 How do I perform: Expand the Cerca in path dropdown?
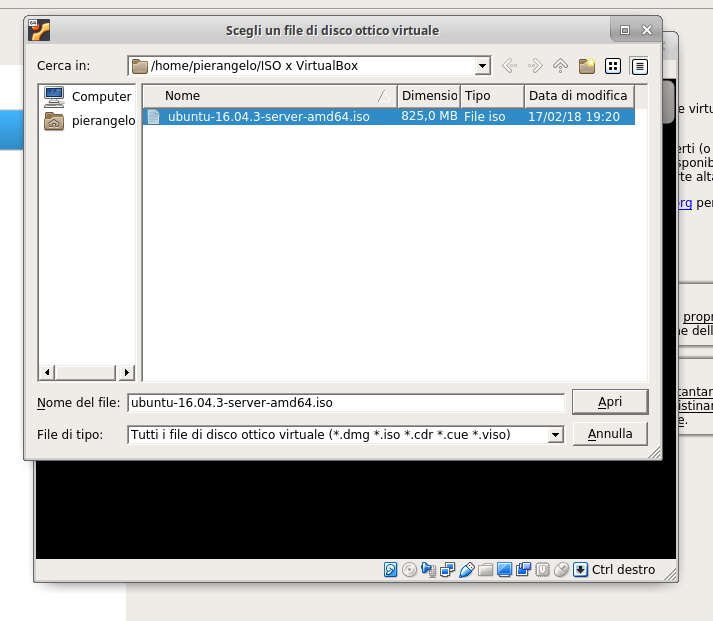point(482,66)
